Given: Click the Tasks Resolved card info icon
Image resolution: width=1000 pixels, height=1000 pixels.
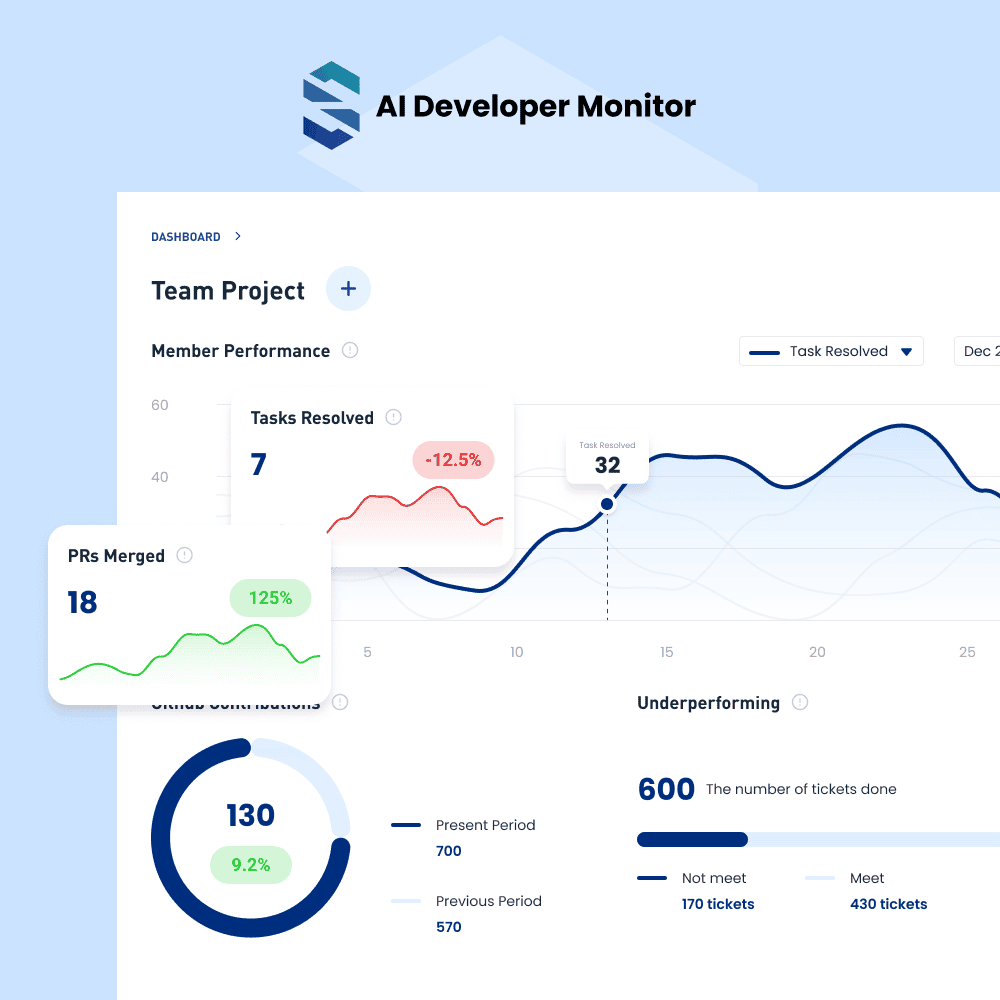Looking at the screenshot, I should click(x=392, y=417).
